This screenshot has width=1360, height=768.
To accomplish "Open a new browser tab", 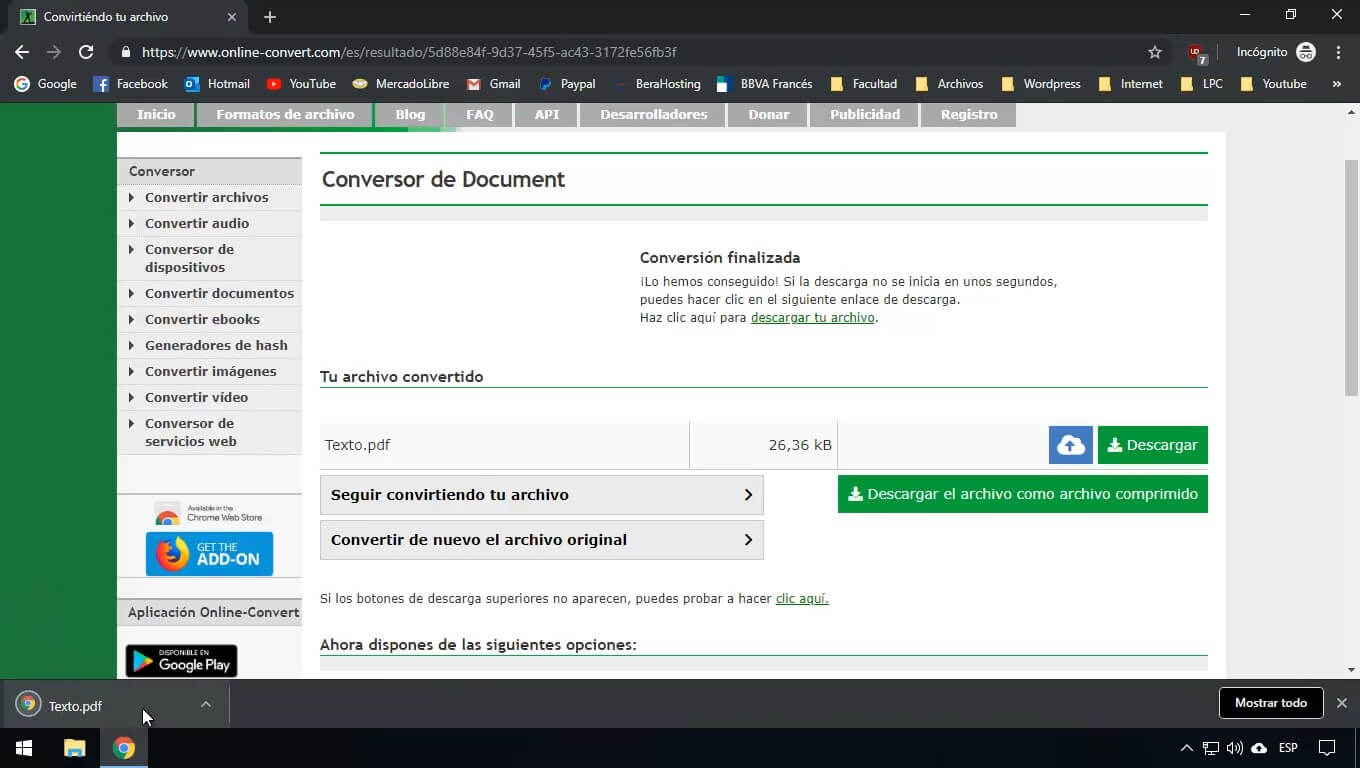I will tap(270, 17).
